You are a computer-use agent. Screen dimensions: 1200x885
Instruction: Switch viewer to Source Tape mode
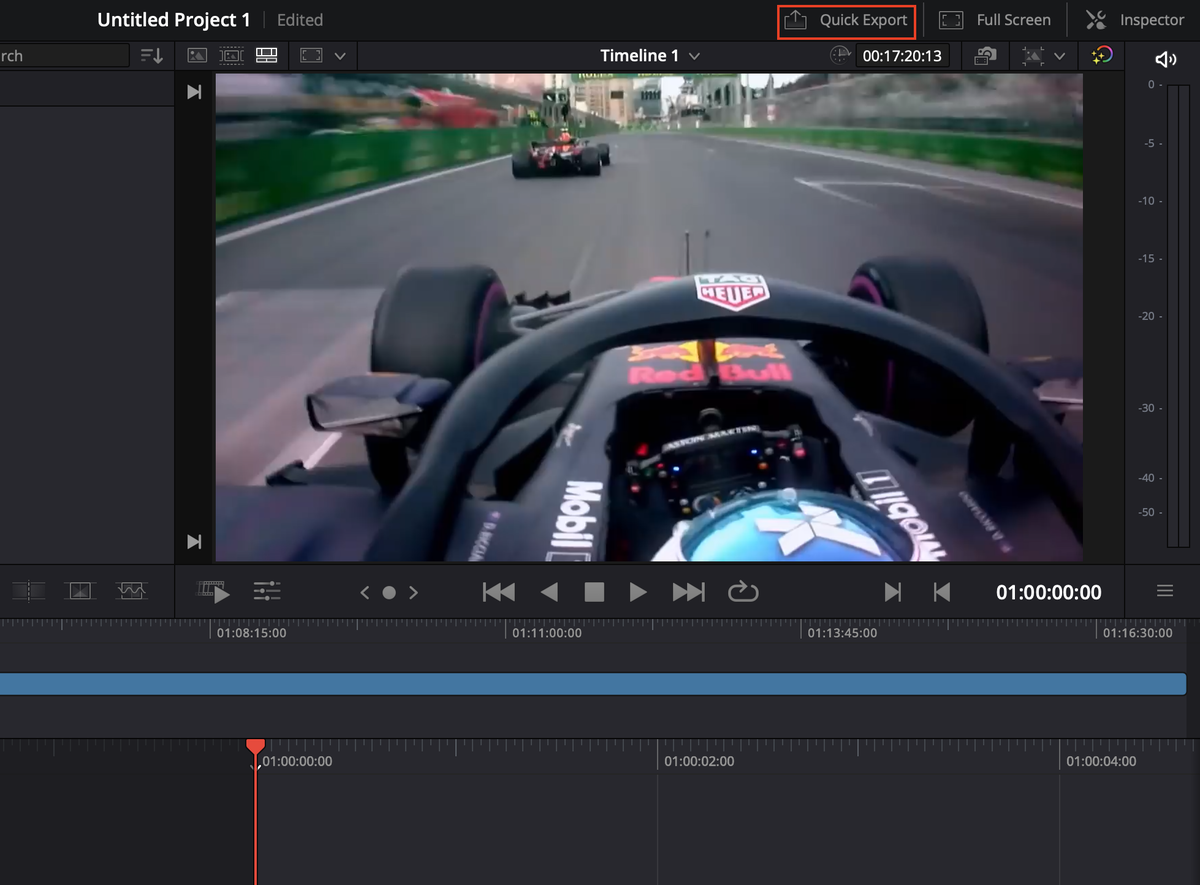pos(232,56)
